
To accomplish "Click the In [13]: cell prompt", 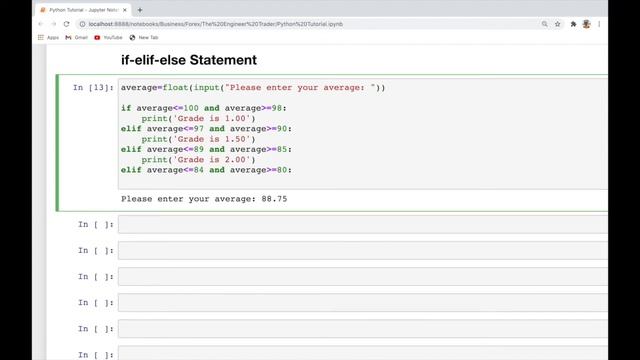I will [93, 87].
